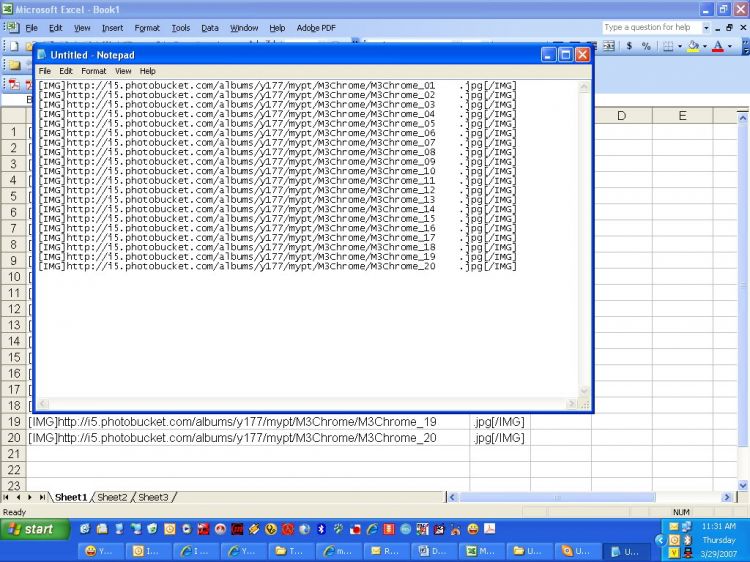Click the Currency Style dollar icon

click(629, 46)
